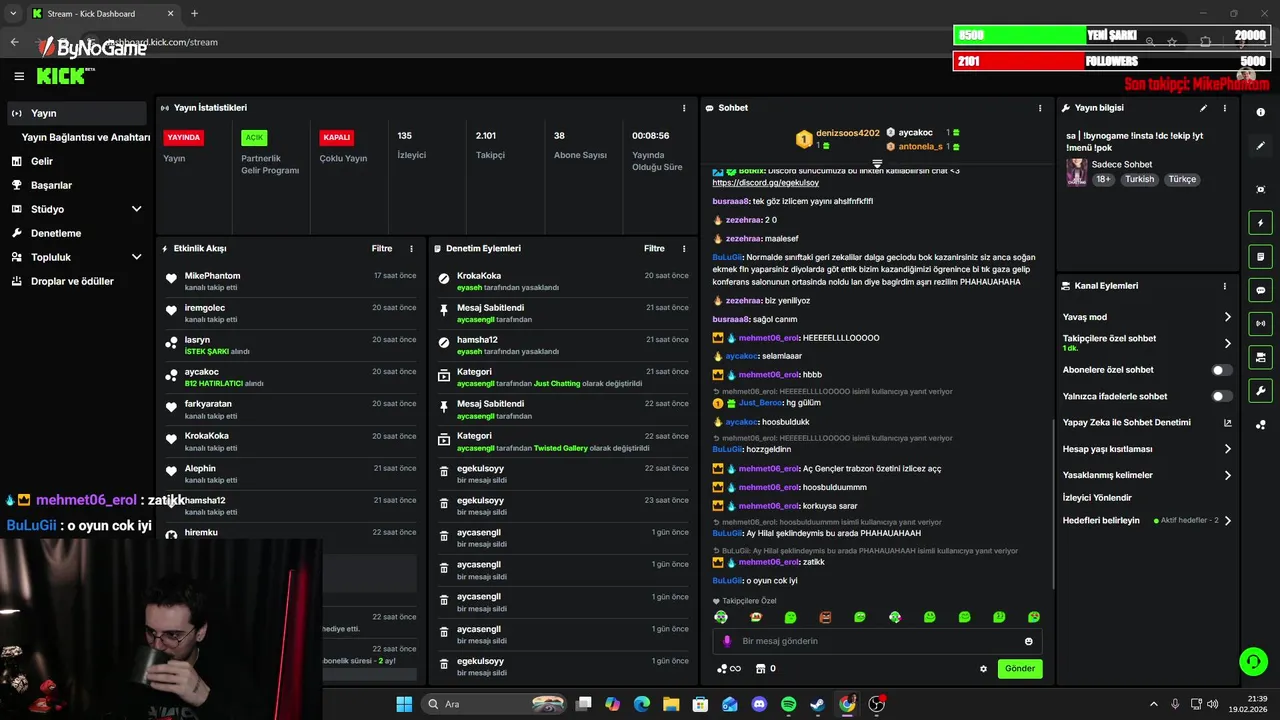This screenshot has height=720, width=1280.
Task: Toggle lightning bolt panel in right rail
Action: point(1261,223)
